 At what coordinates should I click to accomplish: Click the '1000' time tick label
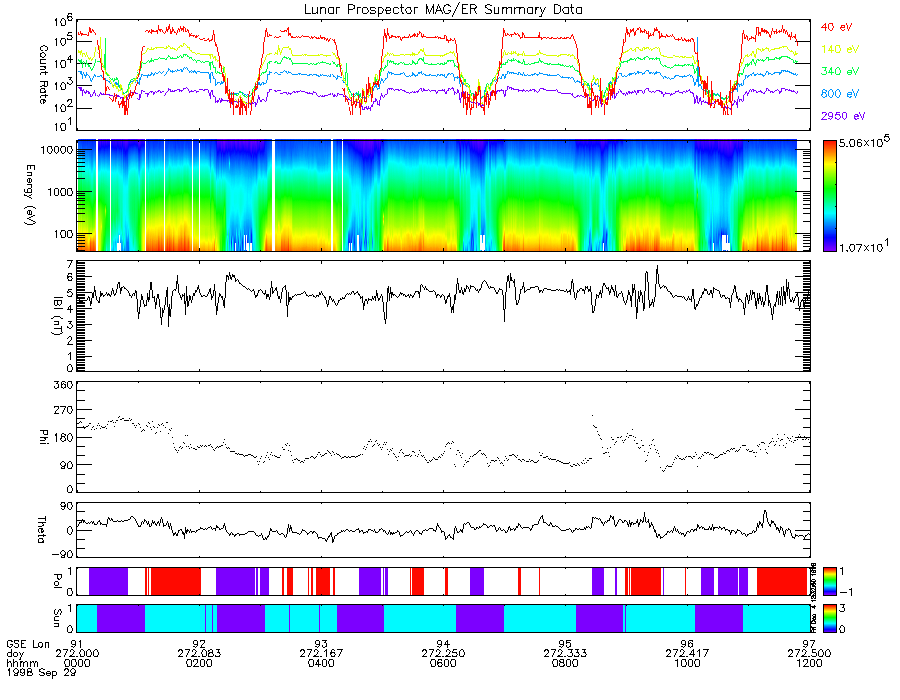pos(687,663)
